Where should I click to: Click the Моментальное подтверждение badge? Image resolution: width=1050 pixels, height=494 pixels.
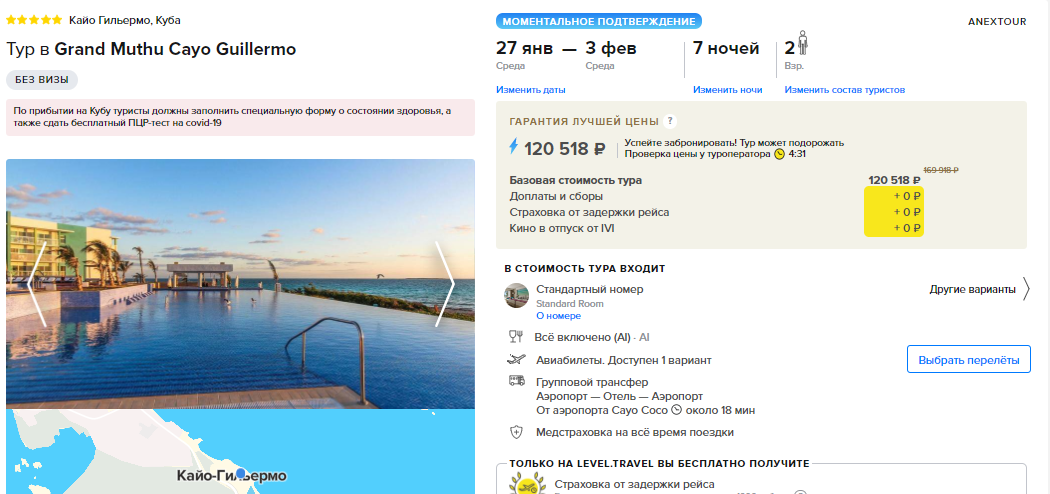tap(599, 21)
